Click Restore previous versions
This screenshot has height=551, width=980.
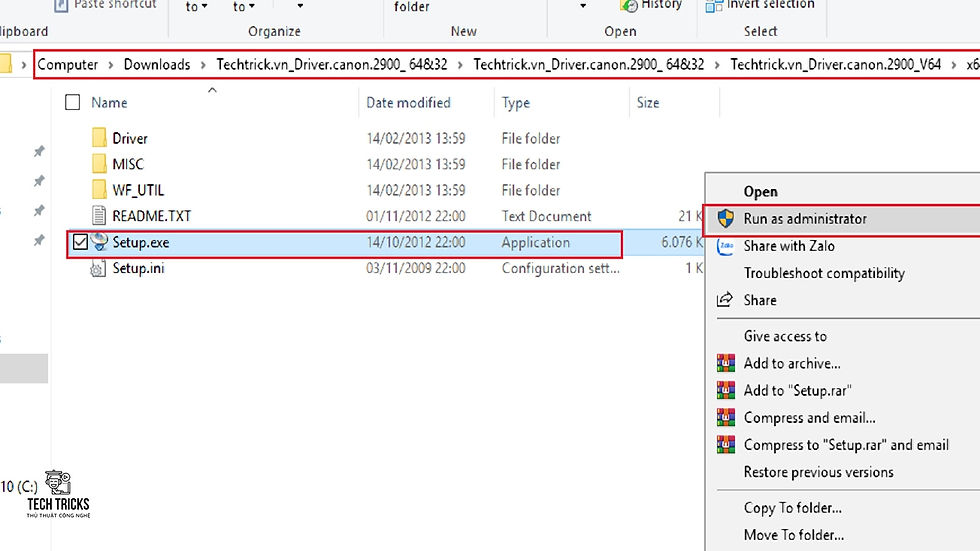(x=818, y=472)
